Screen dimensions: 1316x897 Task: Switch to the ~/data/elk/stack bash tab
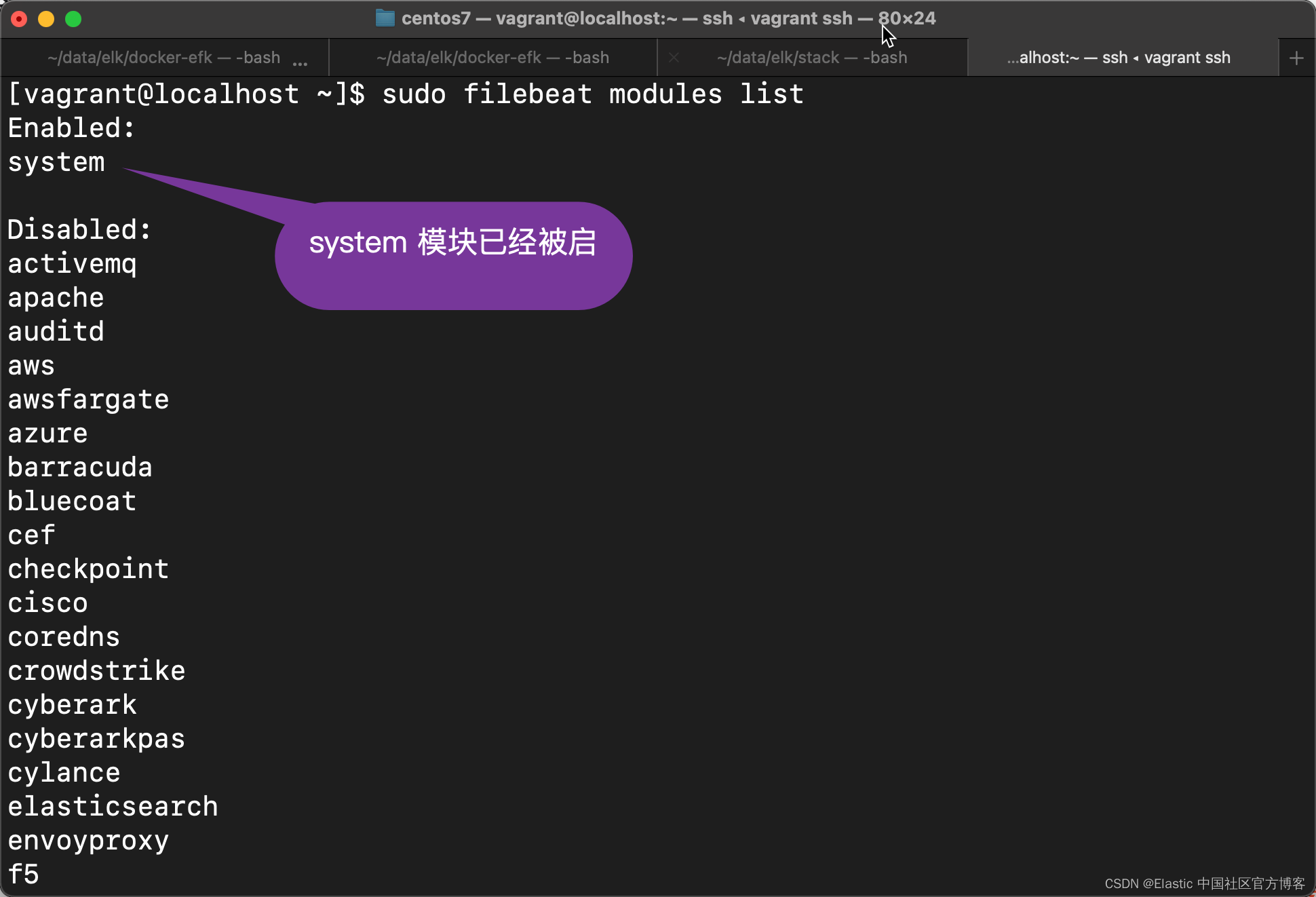tap(811, 58)
